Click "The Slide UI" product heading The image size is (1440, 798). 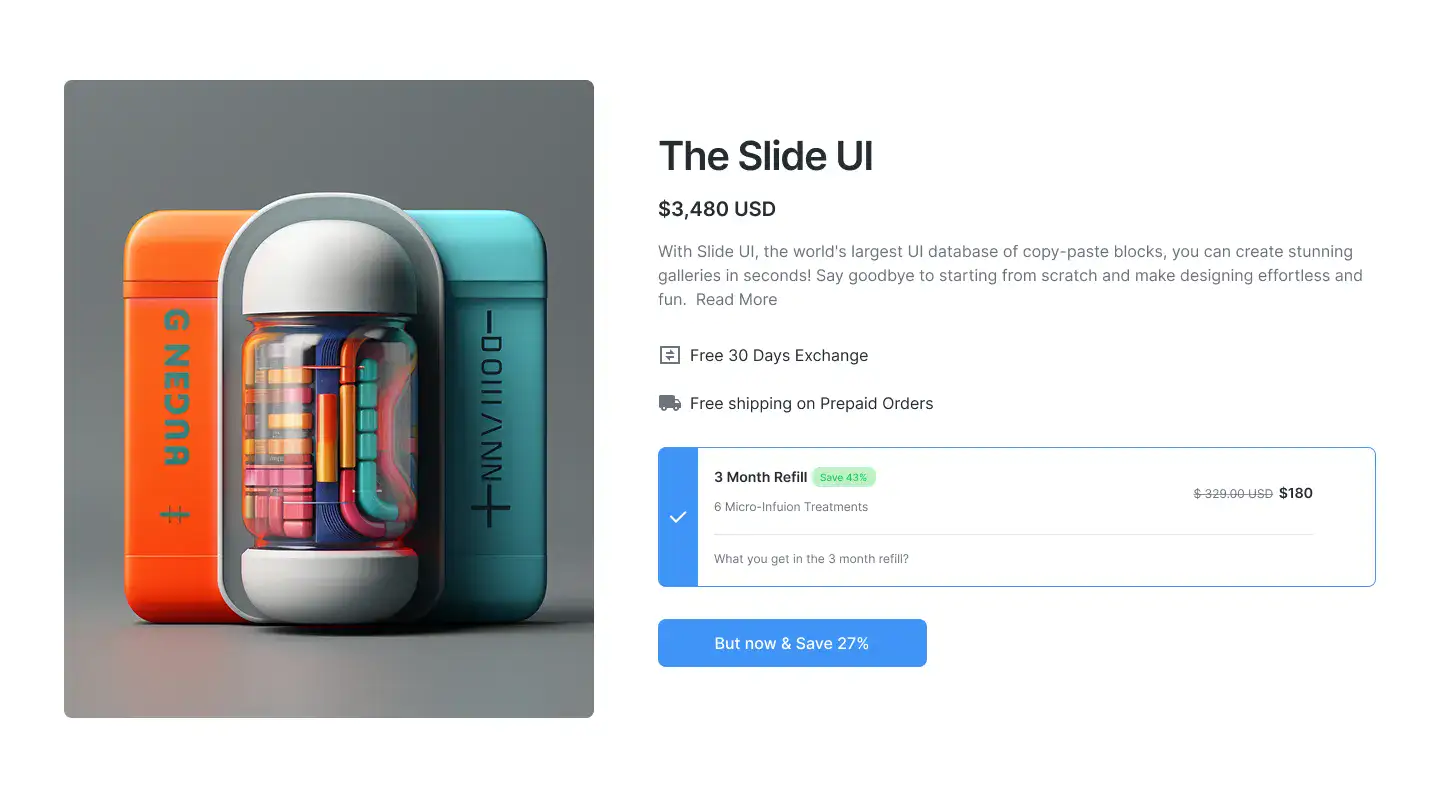(x=766, y=156)
